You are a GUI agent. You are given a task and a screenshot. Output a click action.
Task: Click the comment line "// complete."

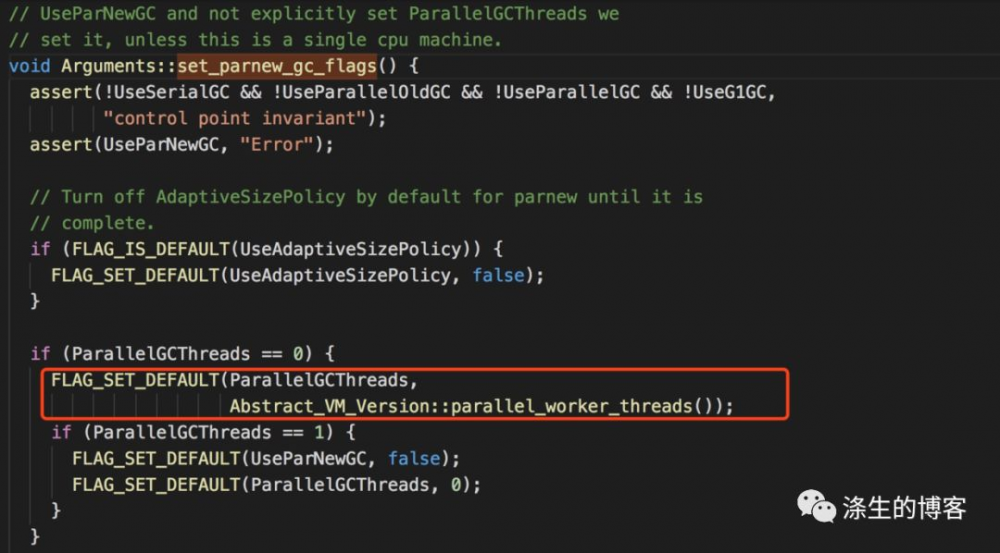(92, 223)
